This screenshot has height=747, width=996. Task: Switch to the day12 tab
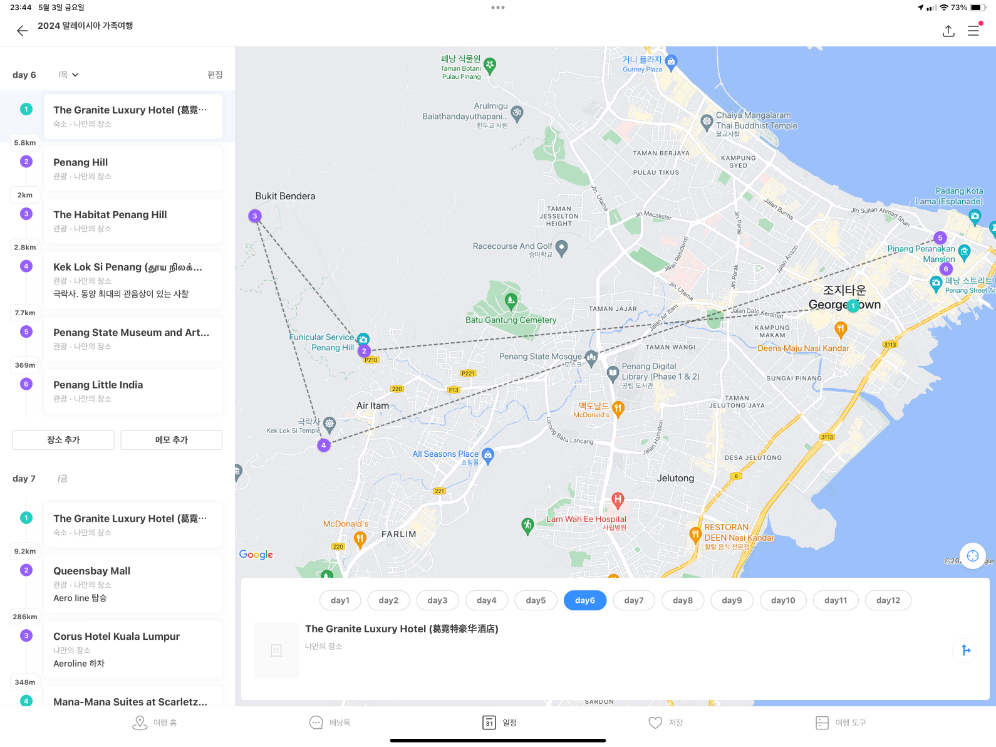click(888, 600)
